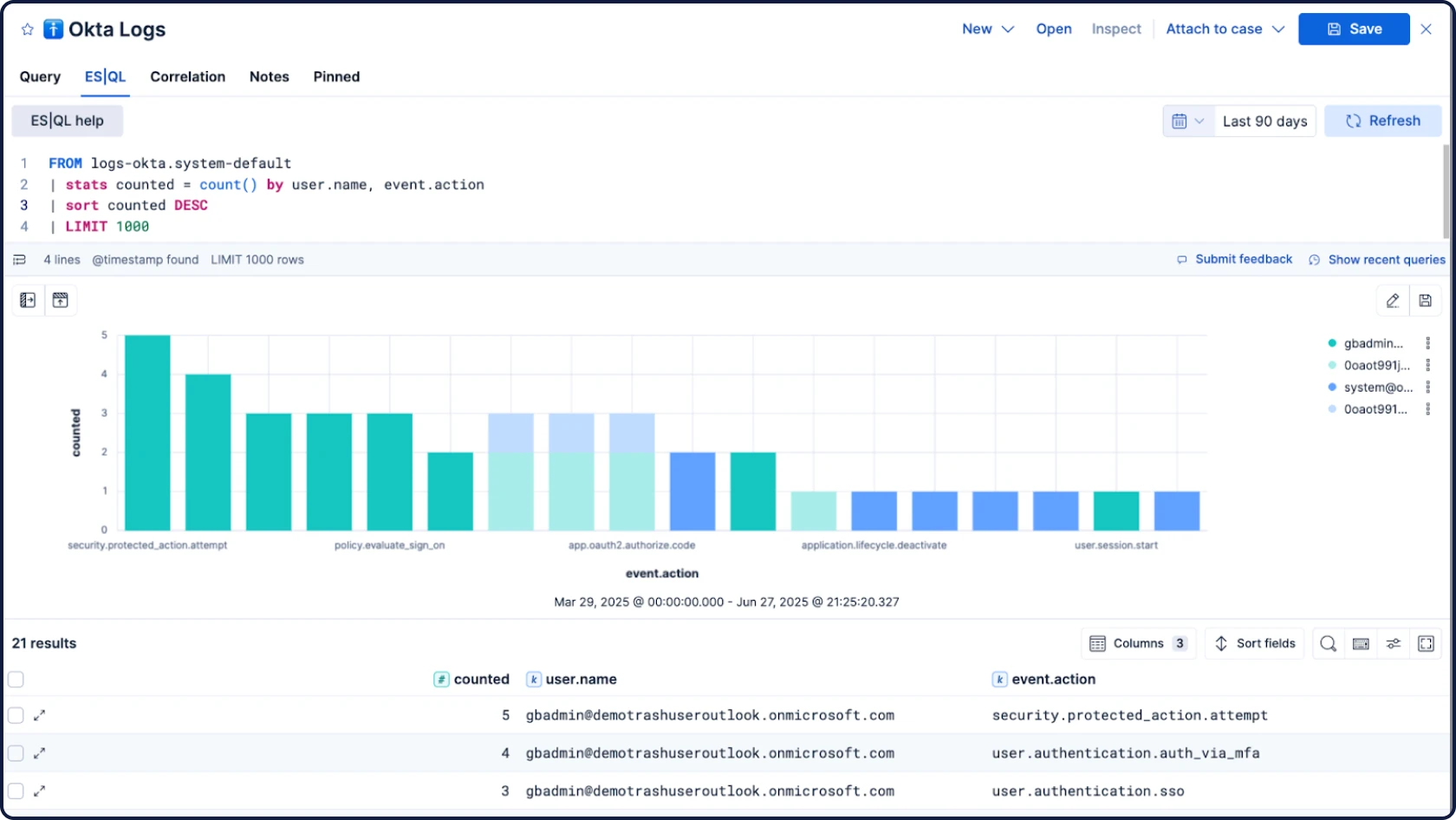Expand details for security.protected_action.attempt row
1456x820 pixels.
pos(39,715)
